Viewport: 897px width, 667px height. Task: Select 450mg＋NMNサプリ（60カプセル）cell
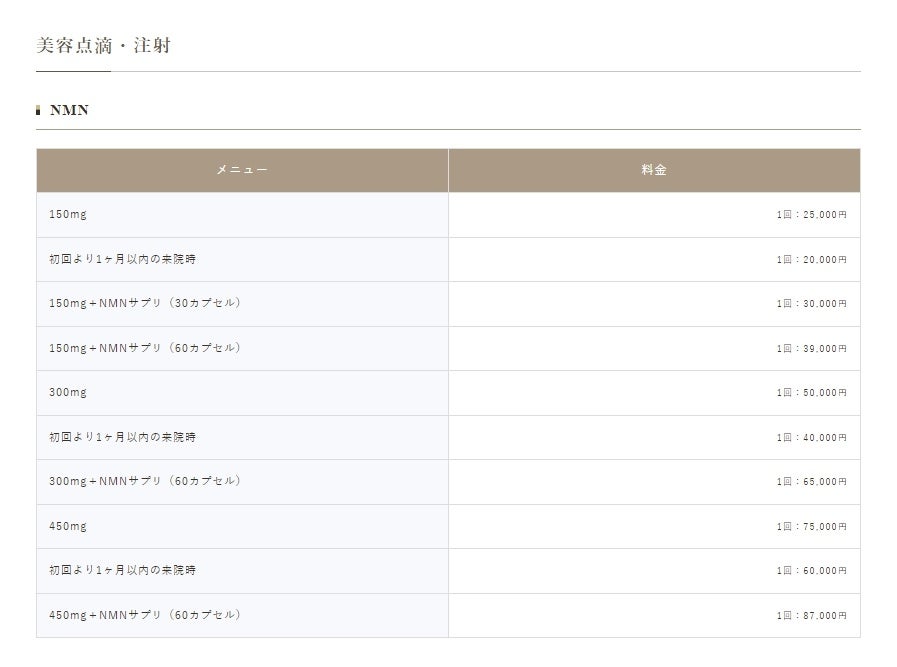click(x=243, y=615)
